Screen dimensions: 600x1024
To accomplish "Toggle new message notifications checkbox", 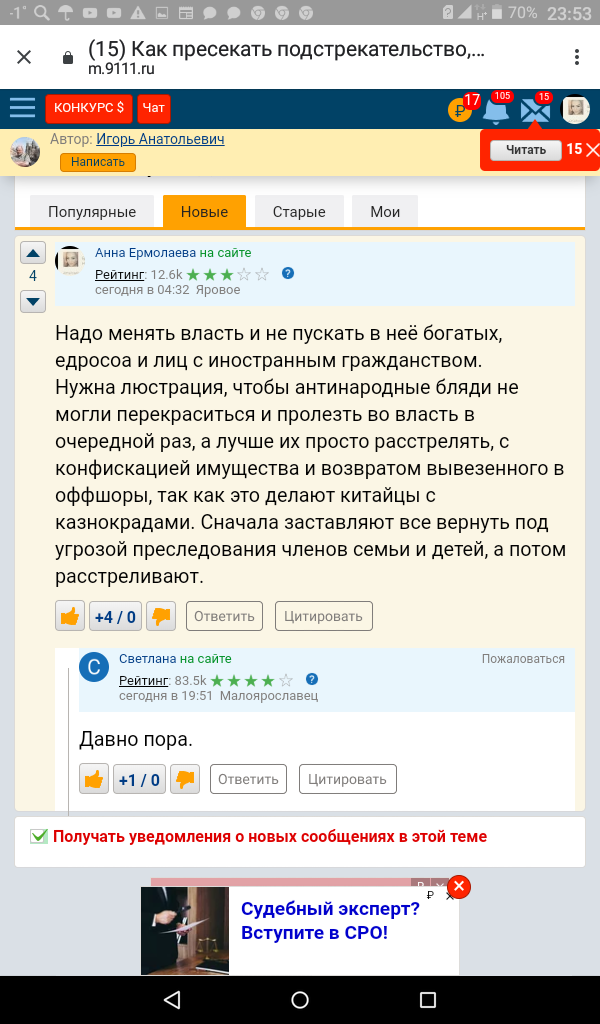I will pyautogui.click(x=39, y=836).
